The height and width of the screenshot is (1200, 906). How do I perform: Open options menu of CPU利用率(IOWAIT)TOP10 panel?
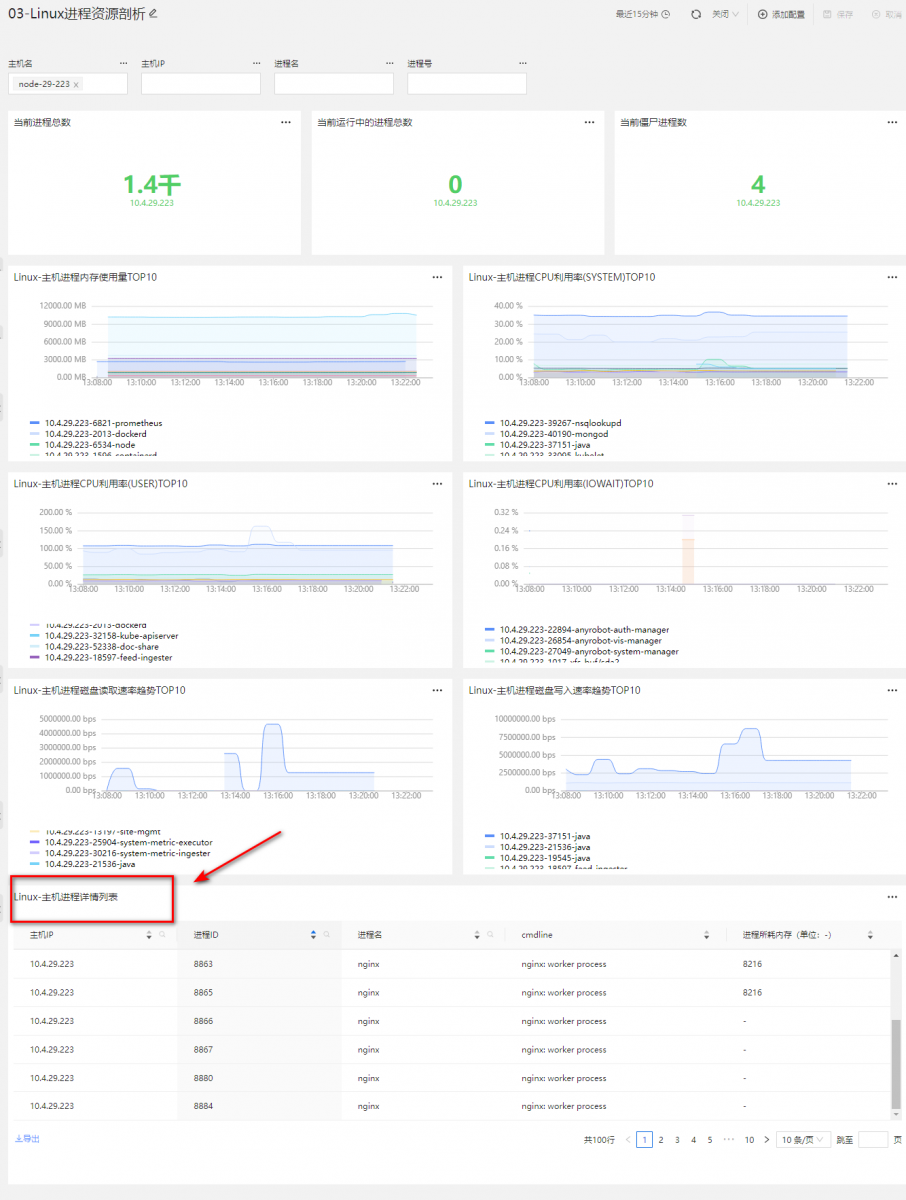click(x=892, y=484)
